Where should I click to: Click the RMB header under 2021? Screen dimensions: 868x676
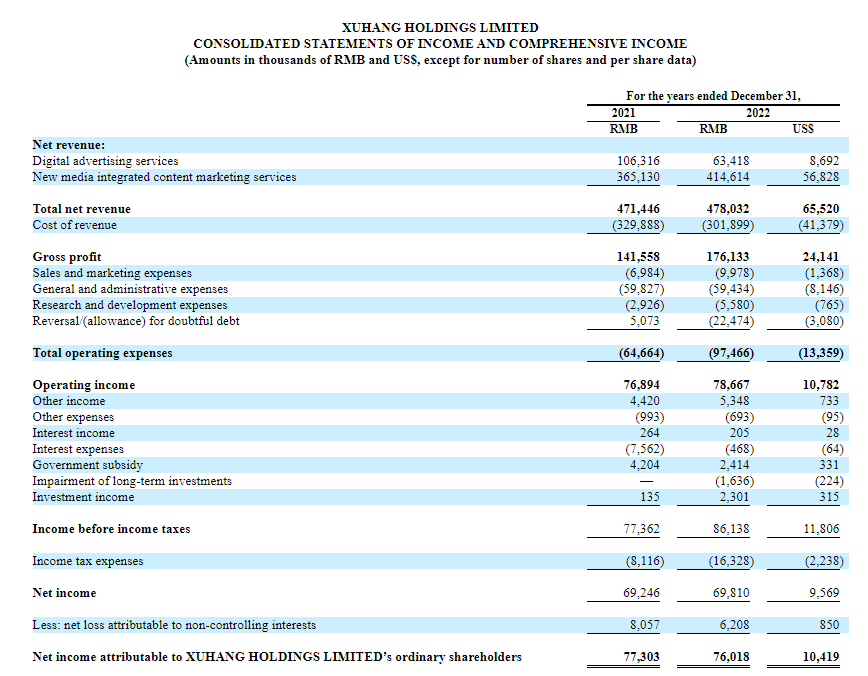pyautogui.click(x=623, y=128)
